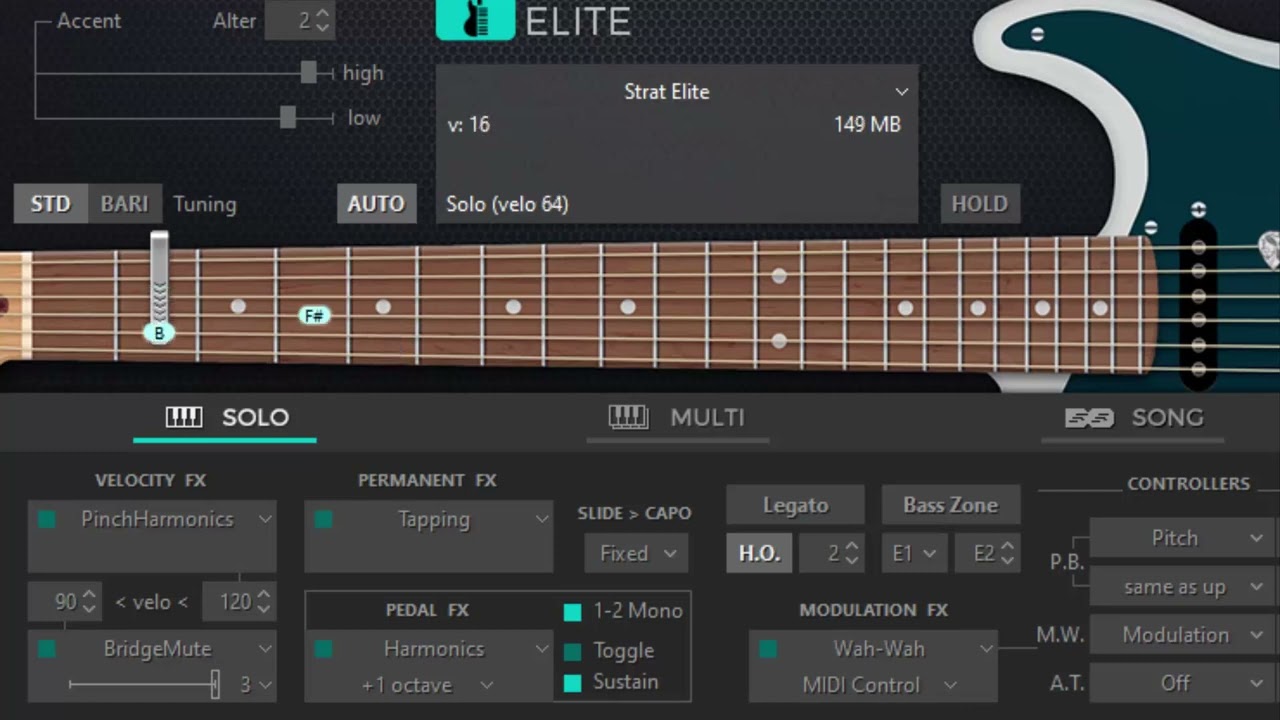Click the keyboard icon in the SOLO tab
1280x720 pixels.
click(x=184, y=417)
